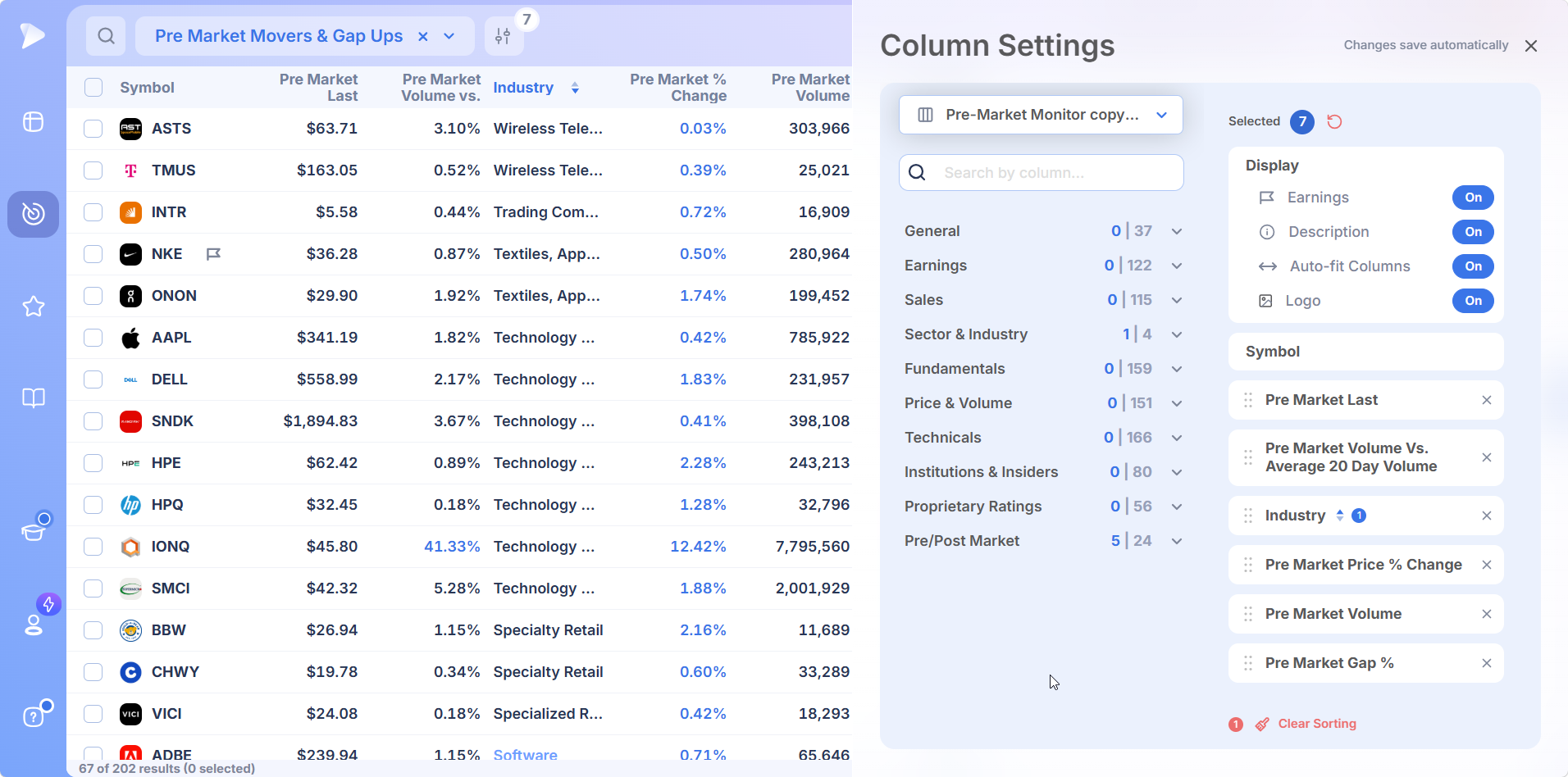1568x777 pixels.
Task: Toggle the Logo display switch
Action: coord(1473,301)
